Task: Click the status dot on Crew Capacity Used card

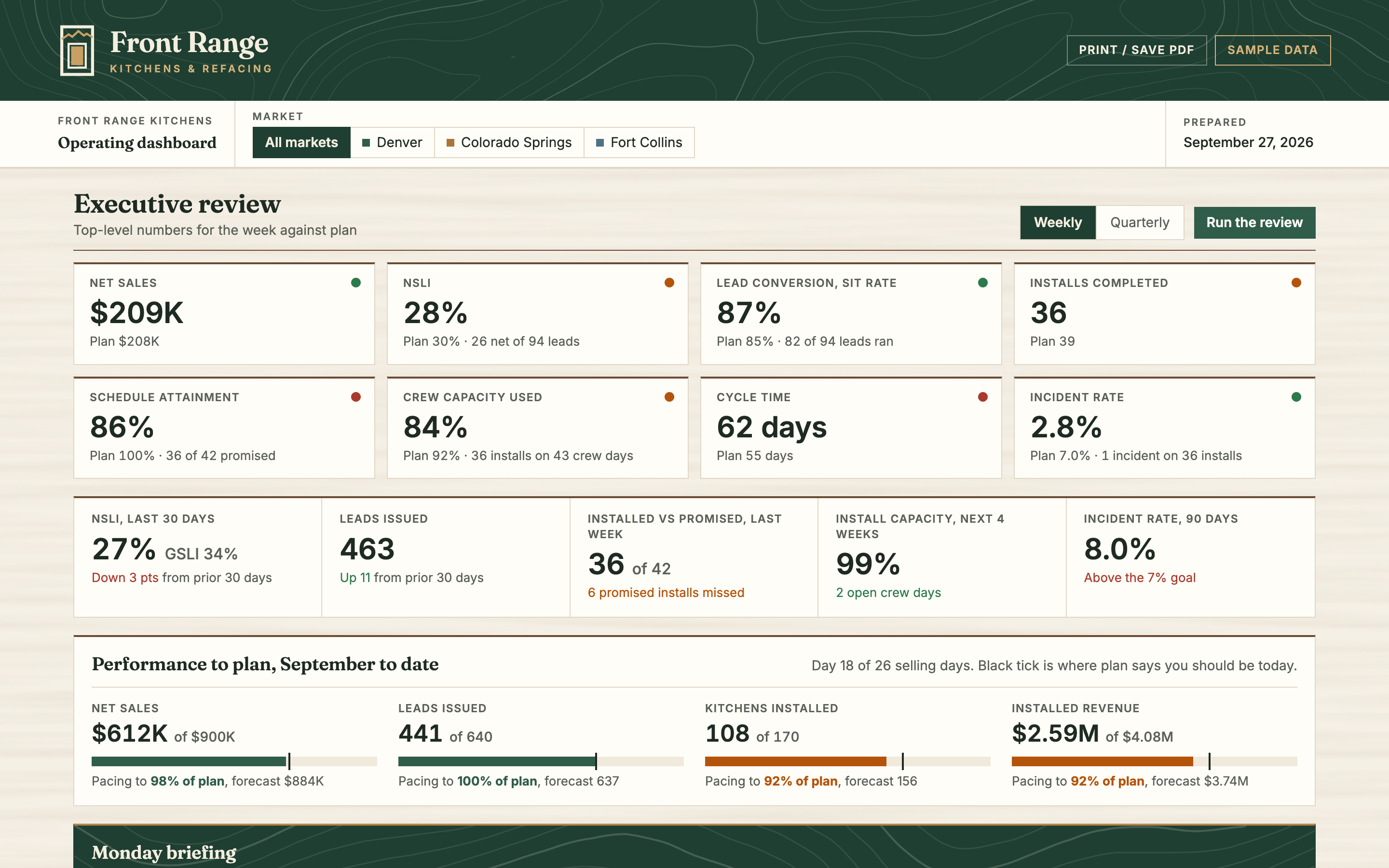Action: pyautogui.click(x=669, y=397)
